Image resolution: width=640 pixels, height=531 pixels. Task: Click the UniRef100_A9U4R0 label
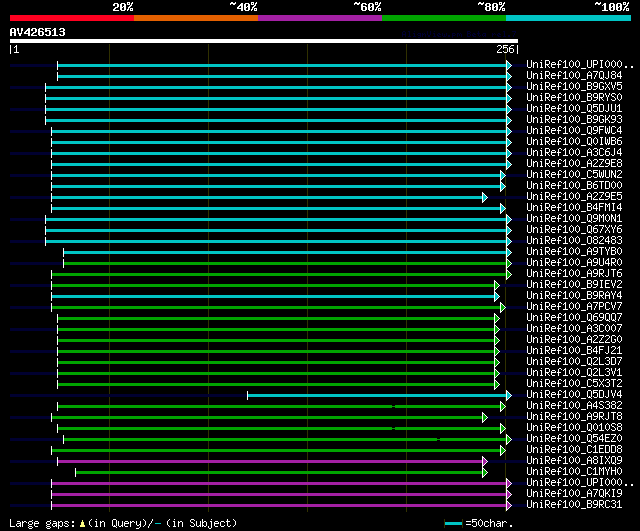(574, 263)
